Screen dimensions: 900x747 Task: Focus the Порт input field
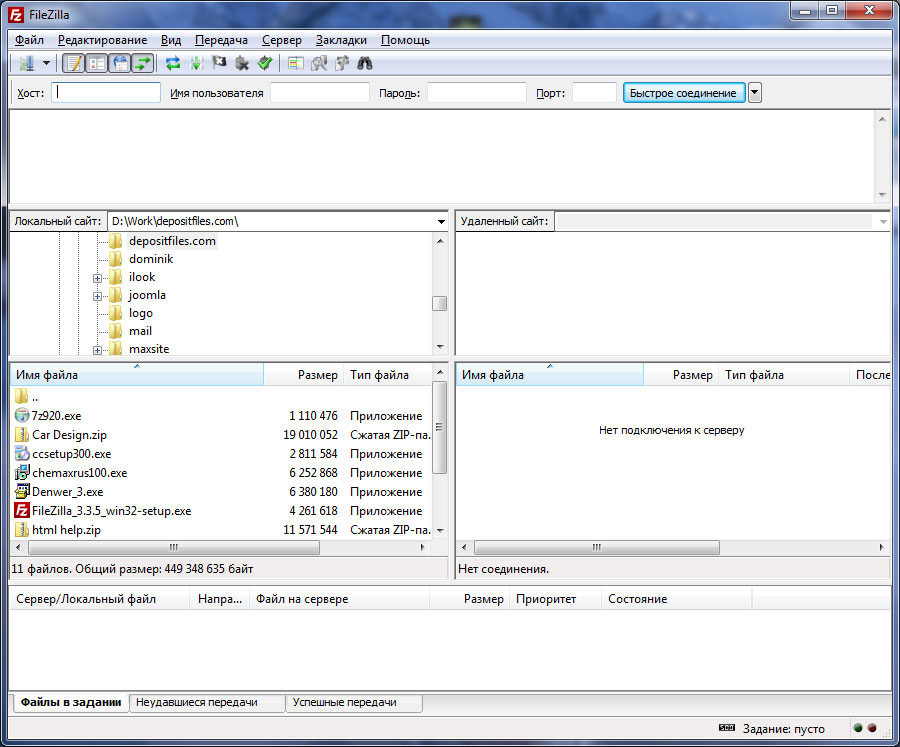595,92
